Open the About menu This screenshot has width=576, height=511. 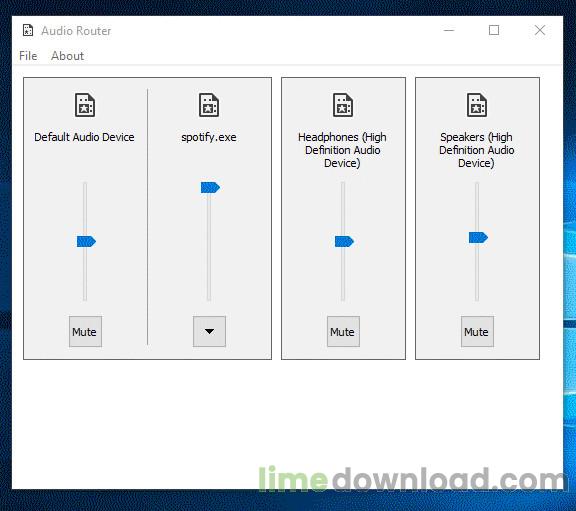(68, 56)
